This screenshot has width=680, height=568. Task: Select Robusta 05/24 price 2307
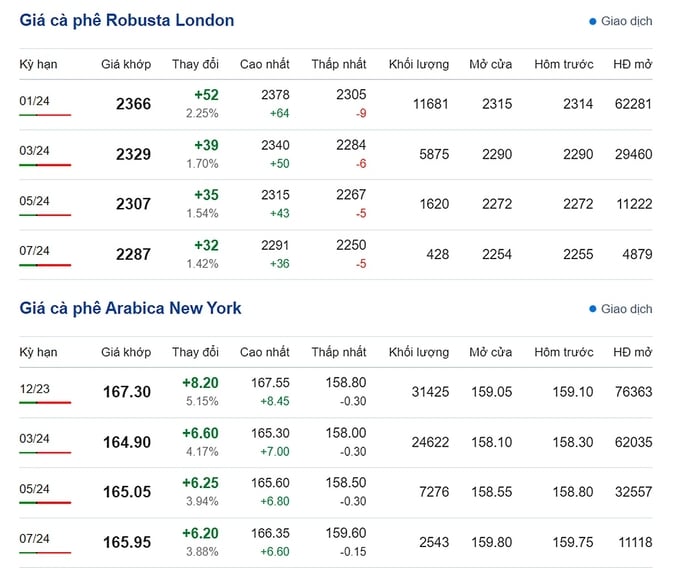click(x=133, y=204)
